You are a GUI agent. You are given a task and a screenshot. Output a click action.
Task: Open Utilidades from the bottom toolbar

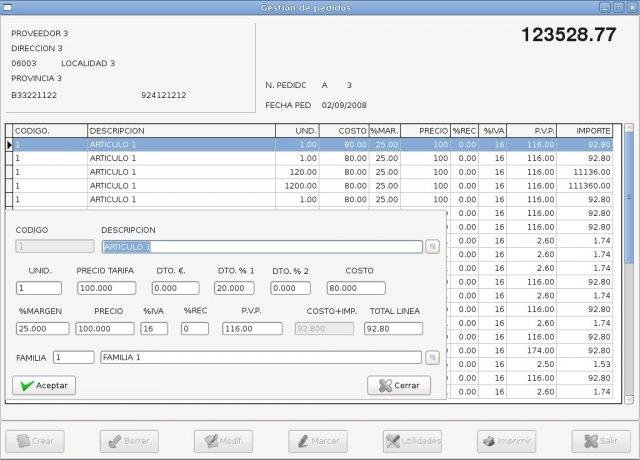(412, 441)
